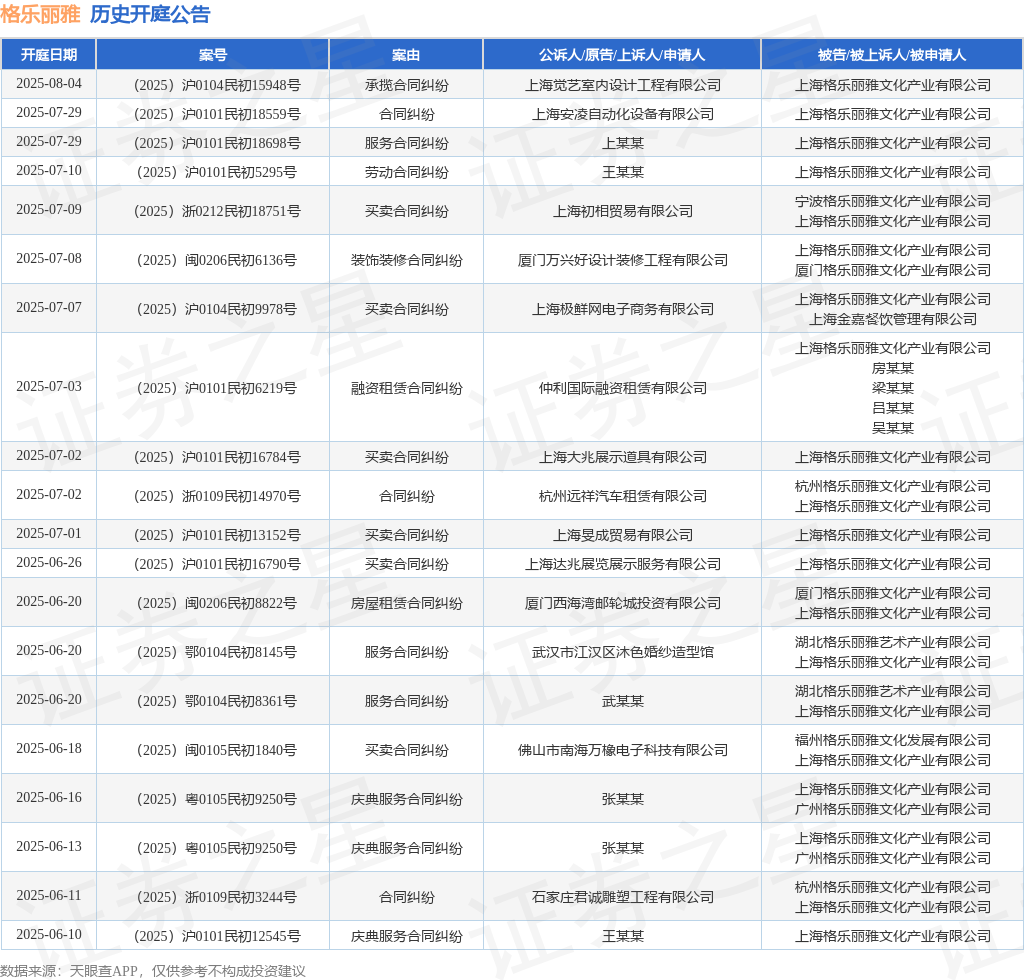Select case number 沪0104民初9978号
Viewport: 1024px width, 980px height.
pos(217,309)
